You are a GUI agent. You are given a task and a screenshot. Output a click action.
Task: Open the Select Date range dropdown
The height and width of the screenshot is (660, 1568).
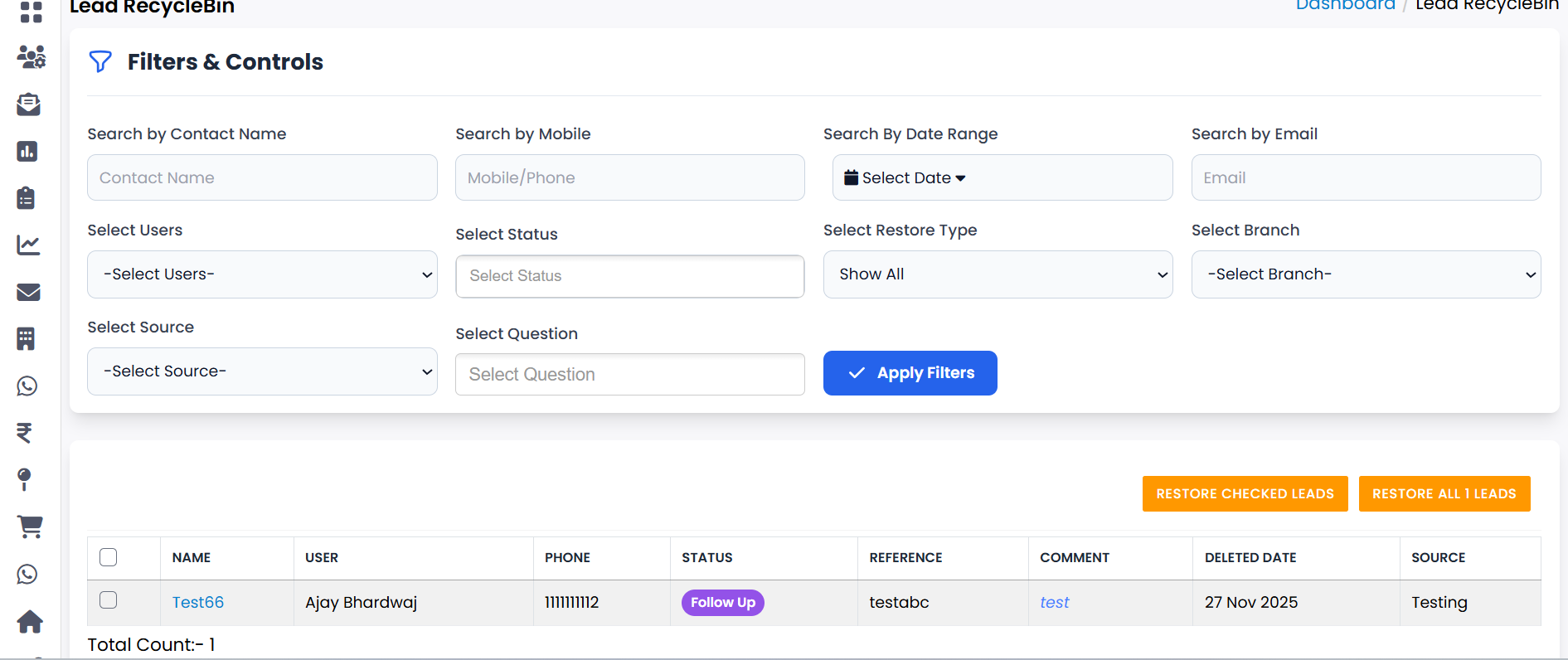point(1002,177)
